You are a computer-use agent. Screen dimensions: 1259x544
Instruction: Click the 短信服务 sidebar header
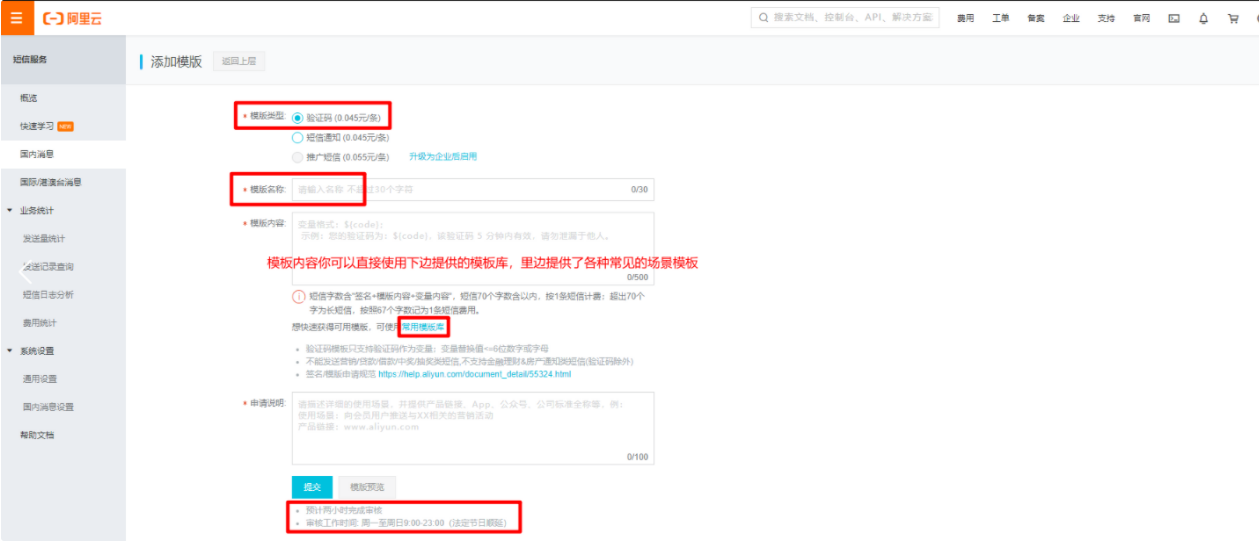point(30,59)
